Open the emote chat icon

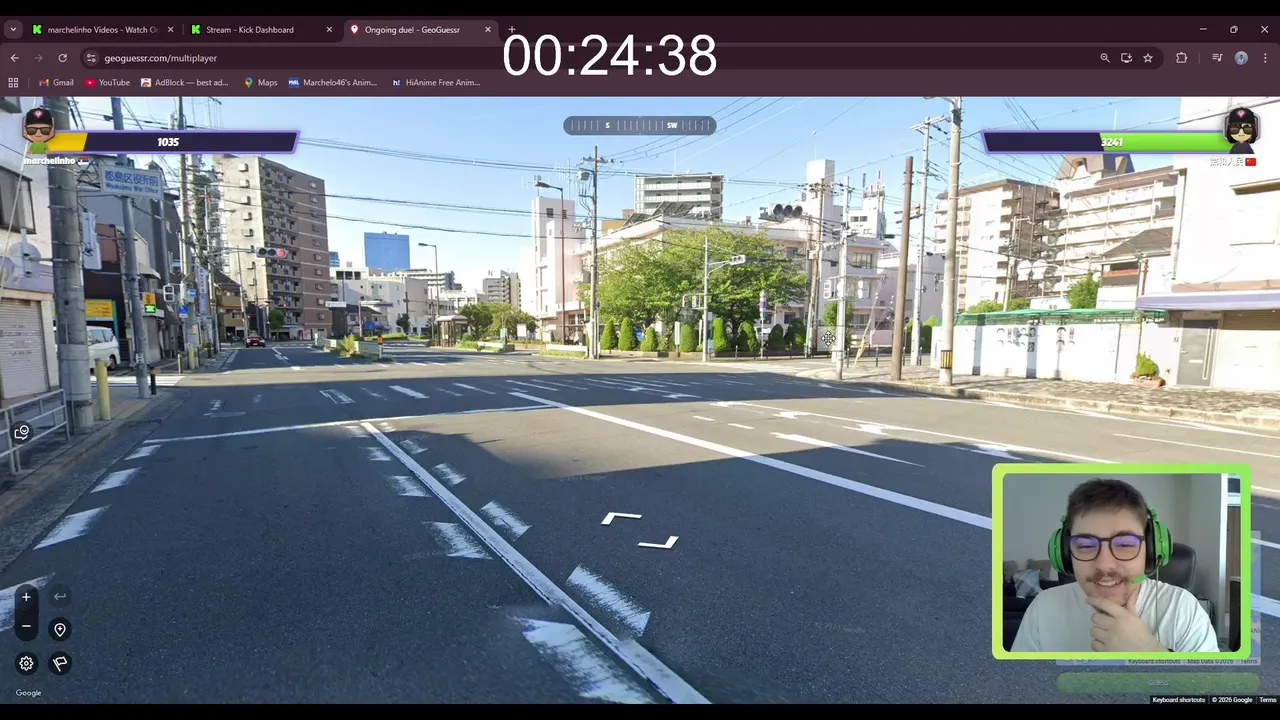22,432
